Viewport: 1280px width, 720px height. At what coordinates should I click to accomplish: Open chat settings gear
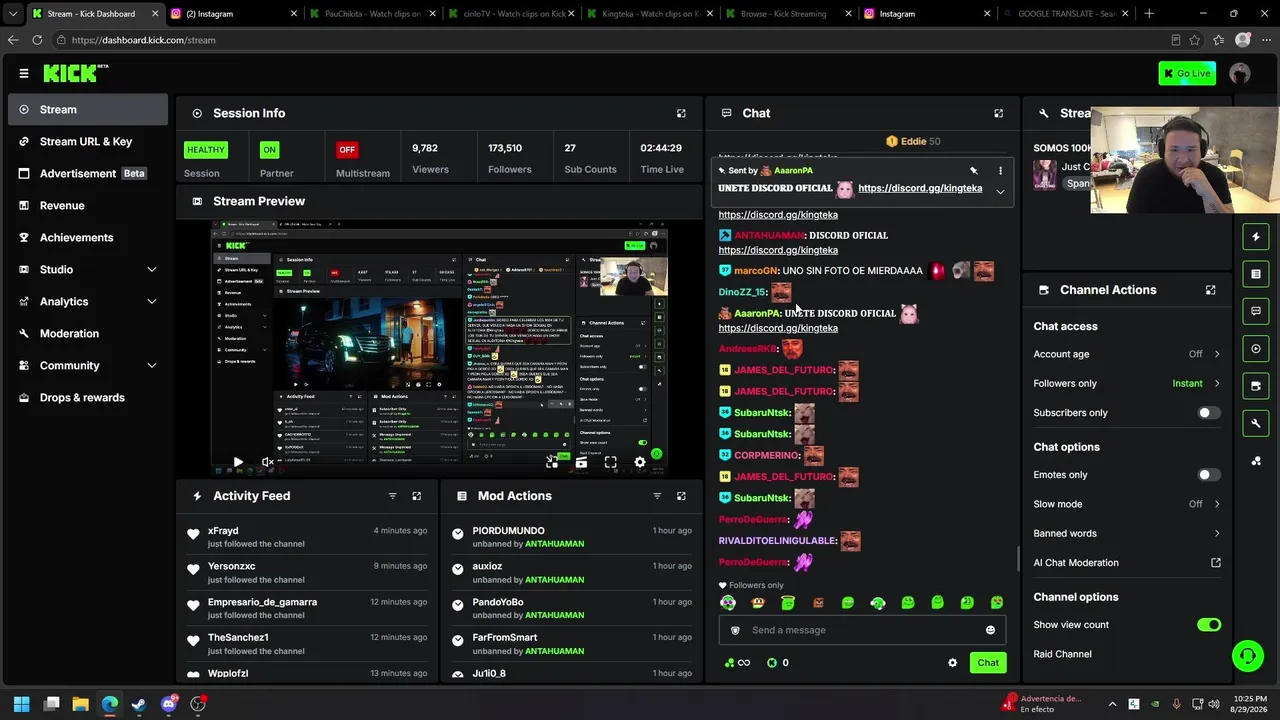pos(952,663)
